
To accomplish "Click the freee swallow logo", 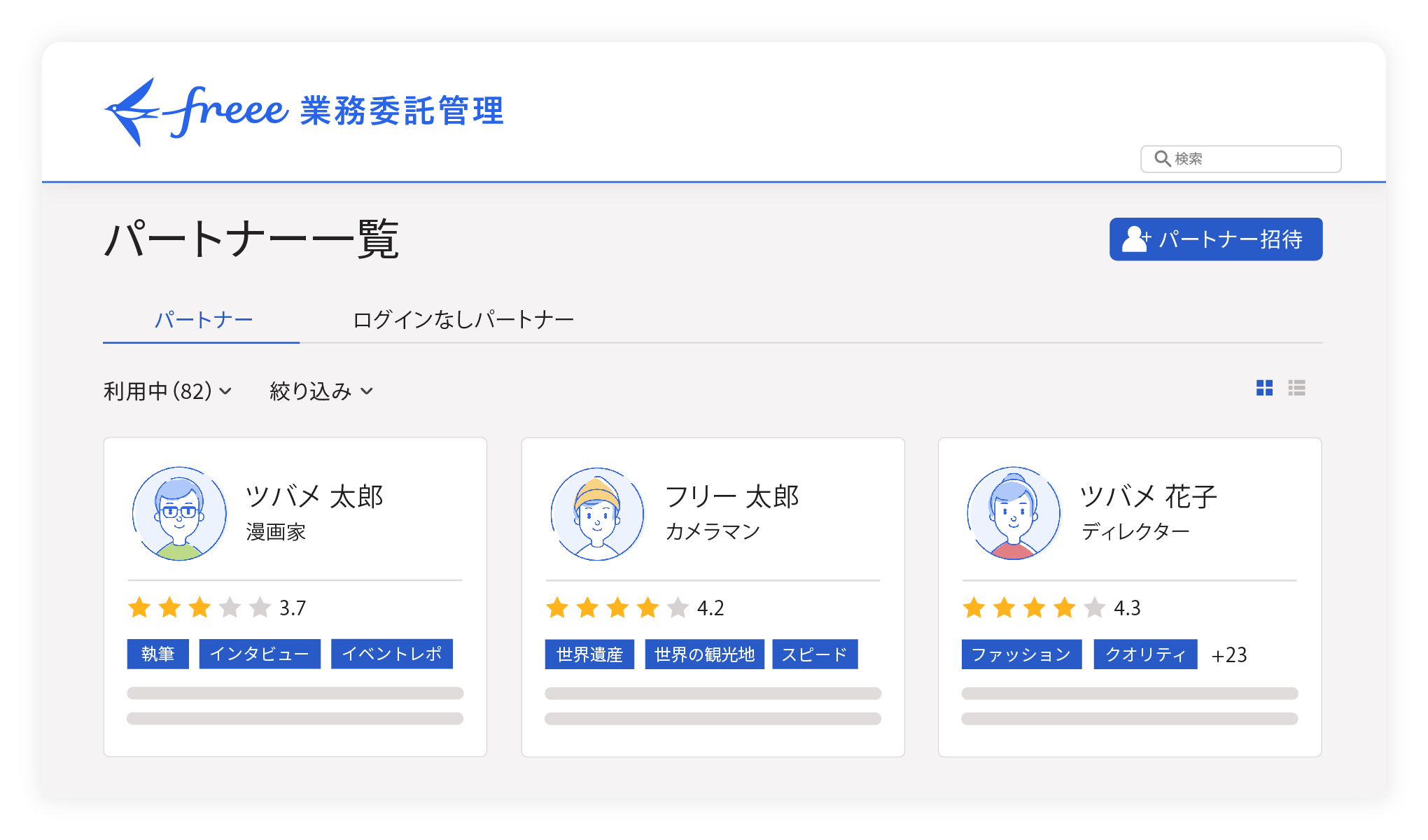I will point(132,112).
